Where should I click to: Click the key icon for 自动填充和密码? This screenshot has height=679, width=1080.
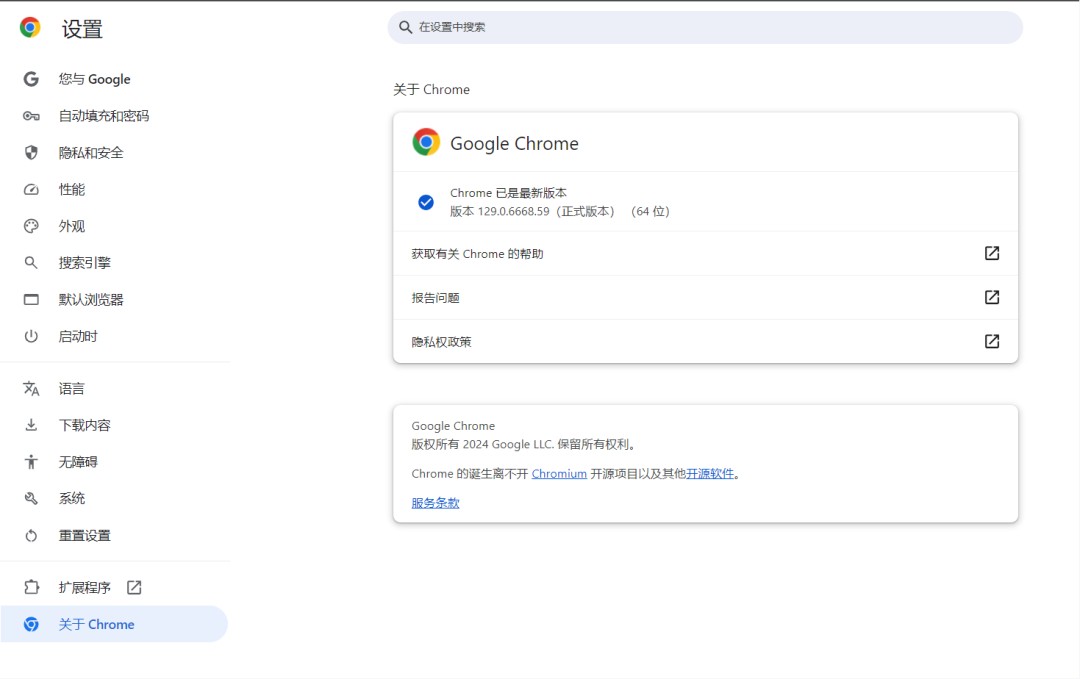[x=31, y=116]
